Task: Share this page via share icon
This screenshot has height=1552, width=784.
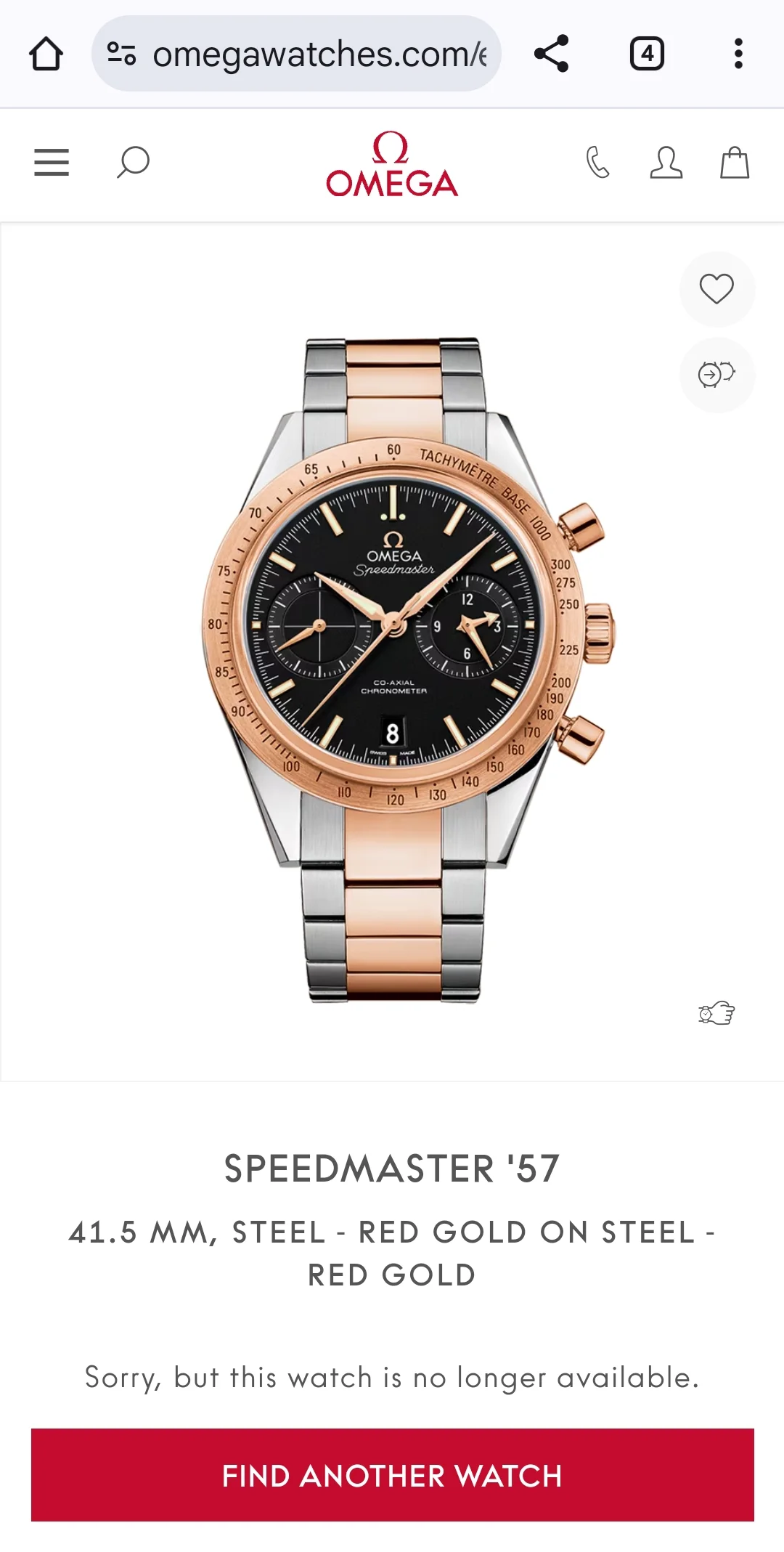Action: tap(551, 54)
